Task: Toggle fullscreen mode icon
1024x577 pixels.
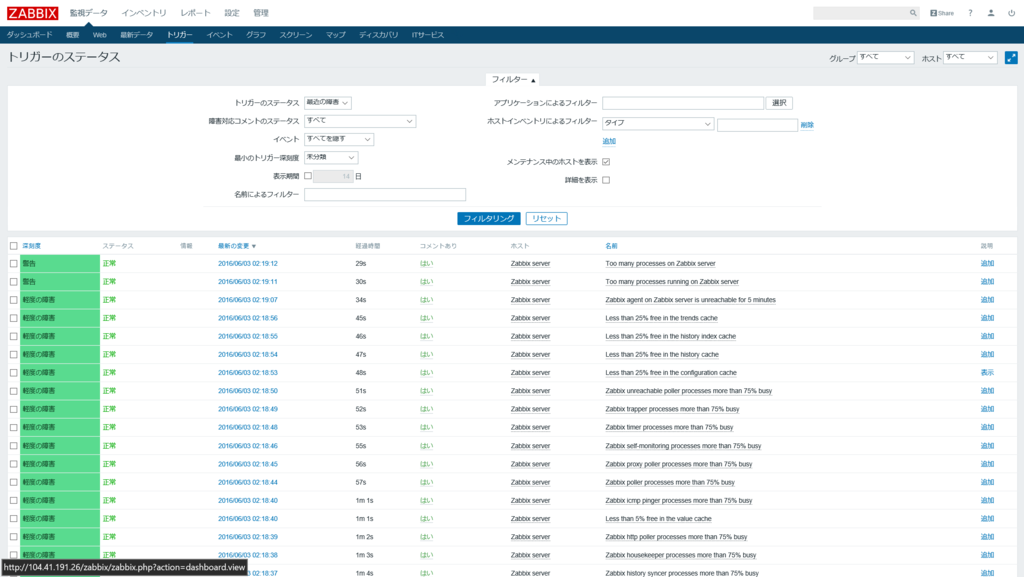Action: [1011, 57]
